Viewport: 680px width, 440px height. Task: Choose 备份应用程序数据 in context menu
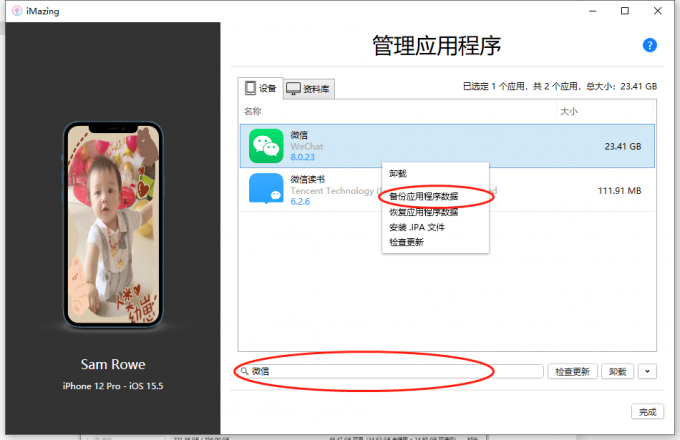424,196
